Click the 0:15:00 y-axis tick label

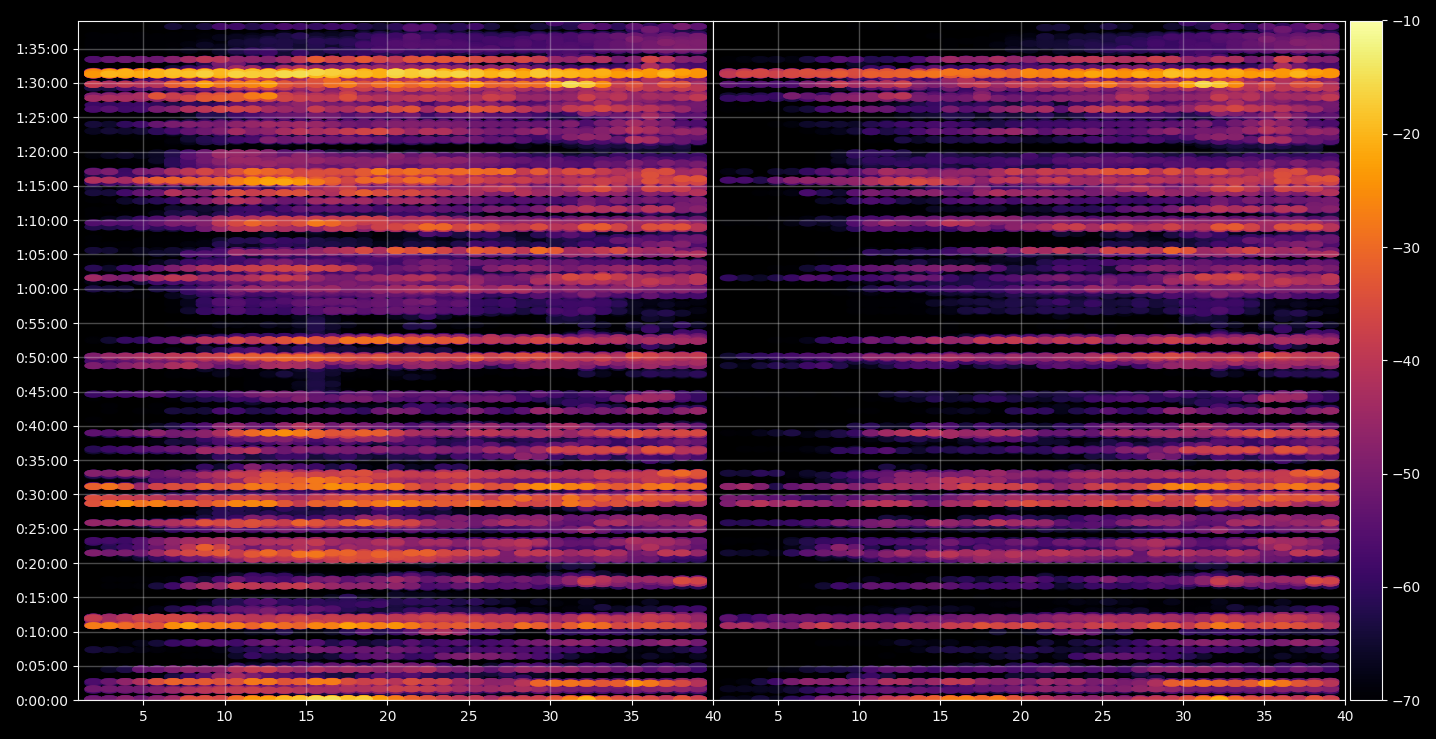[x=42, y=598]
